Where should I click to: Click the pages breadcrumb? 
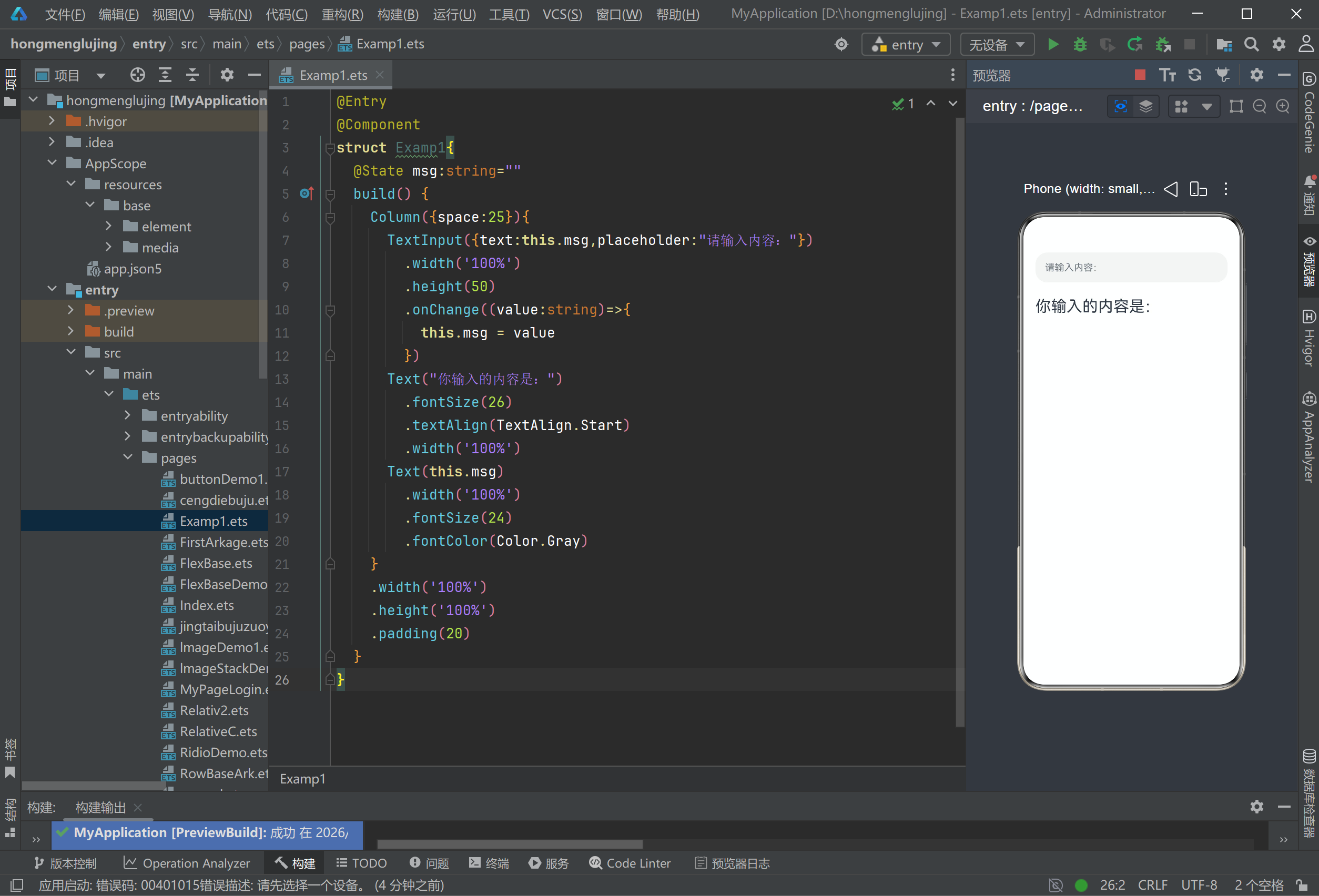click(x=307, y=44)
